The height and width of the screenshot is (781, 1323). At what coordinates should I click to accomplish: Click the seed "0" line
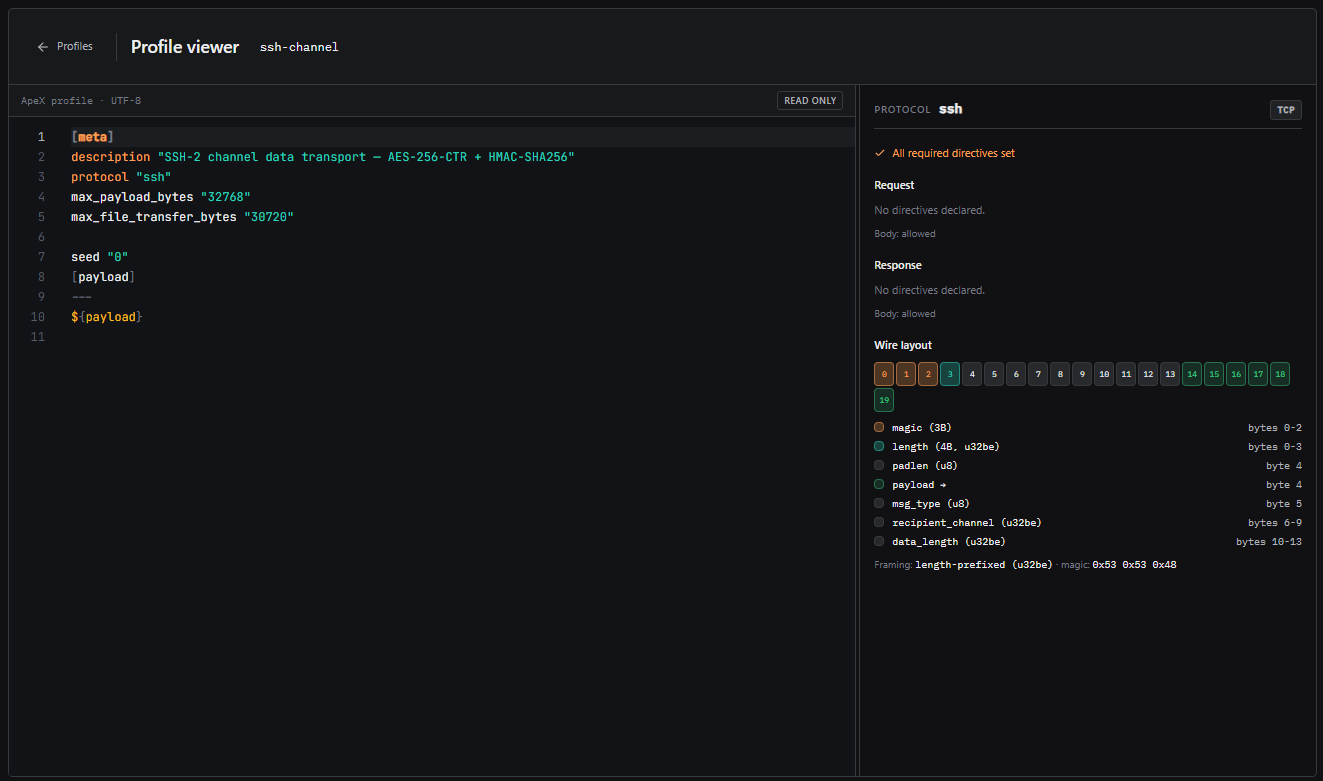click(x=100, y=257)
